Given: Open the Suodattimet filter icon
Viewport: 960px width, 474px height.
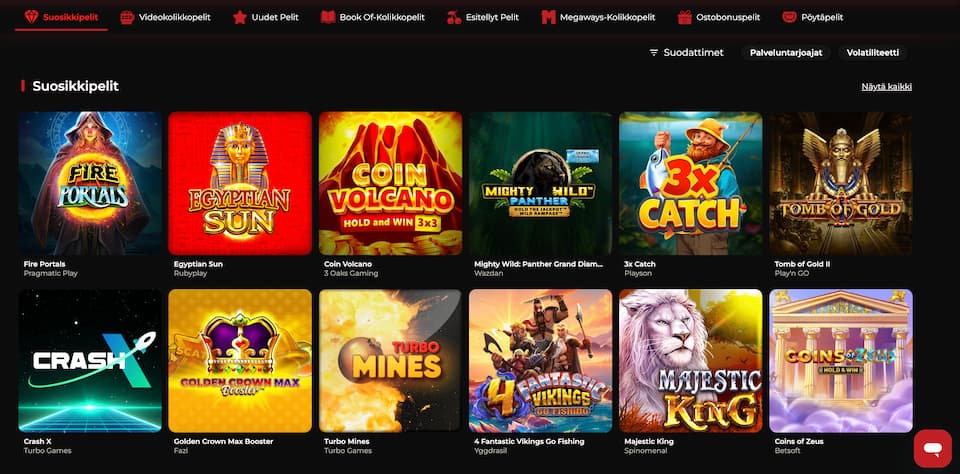Looking at the screenshot, I should [653, 53].
